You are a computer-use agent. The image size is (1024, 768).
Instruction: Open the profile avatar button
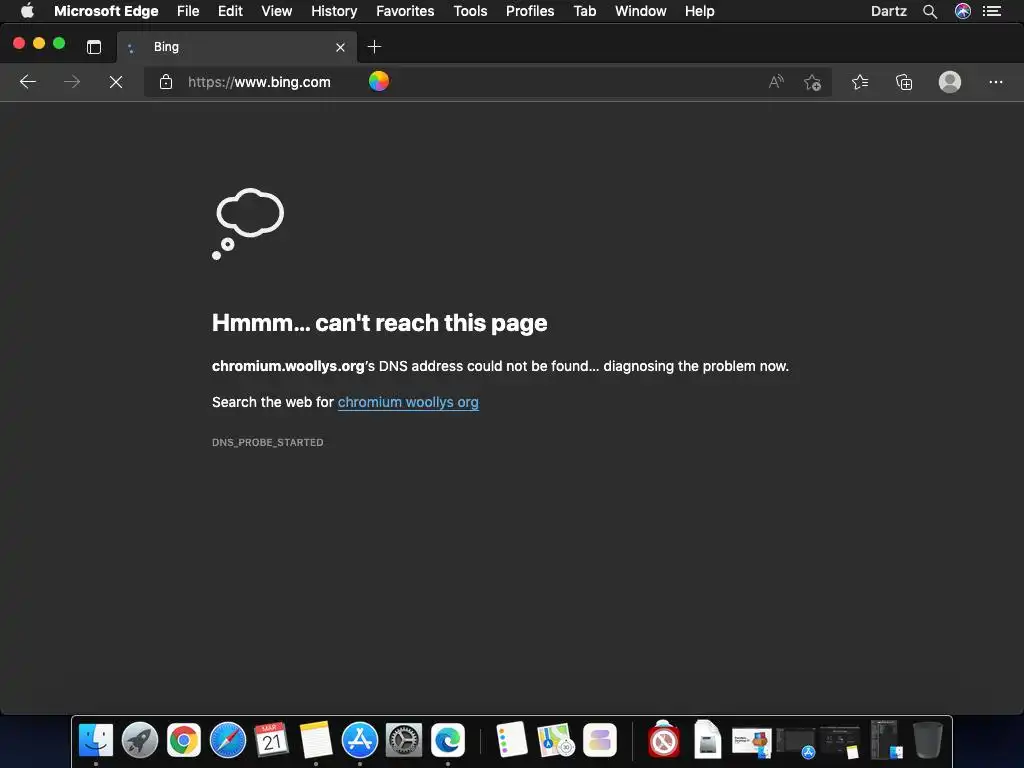coord(950,82)
